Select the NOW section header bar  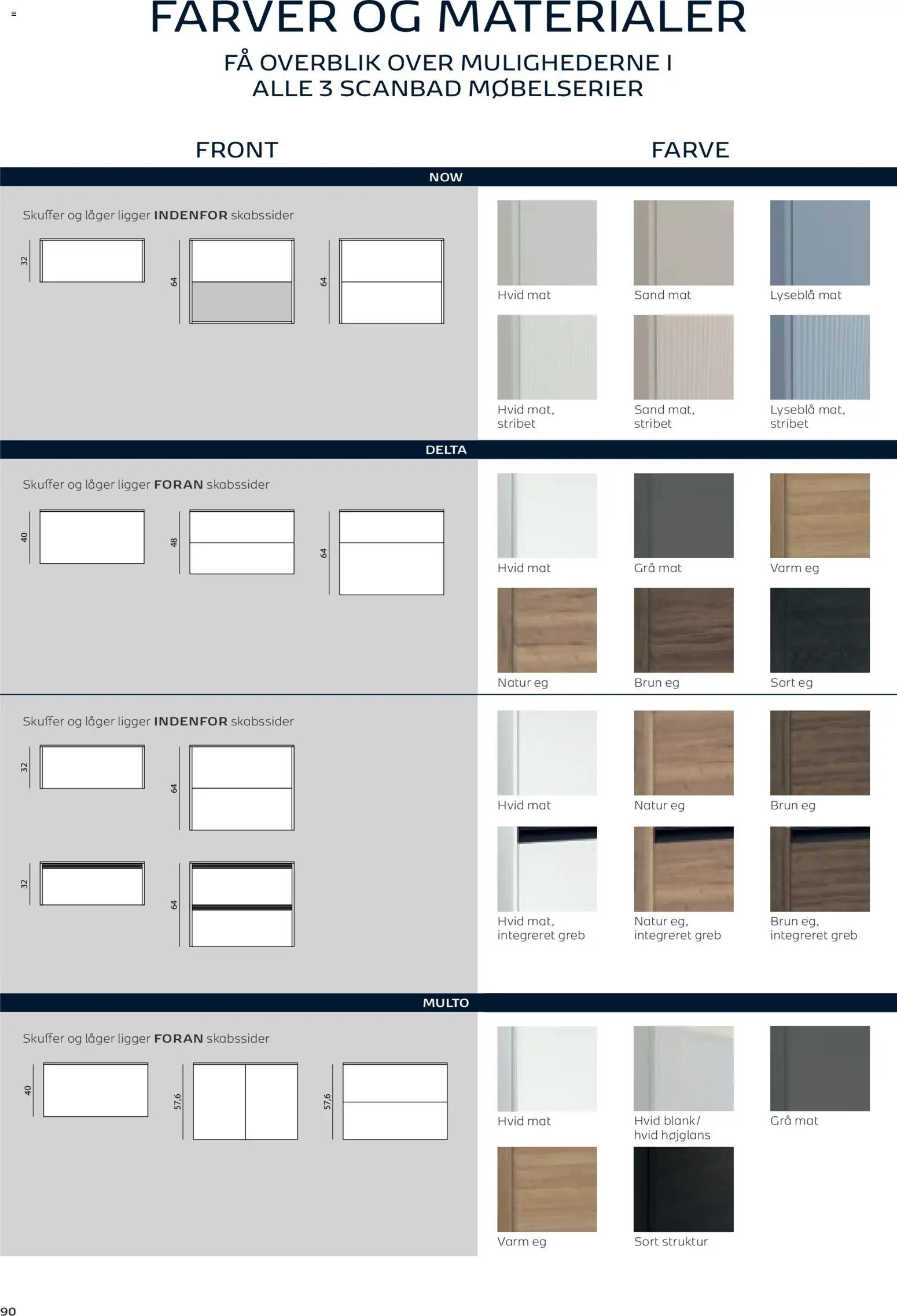(x=448, y=177)
